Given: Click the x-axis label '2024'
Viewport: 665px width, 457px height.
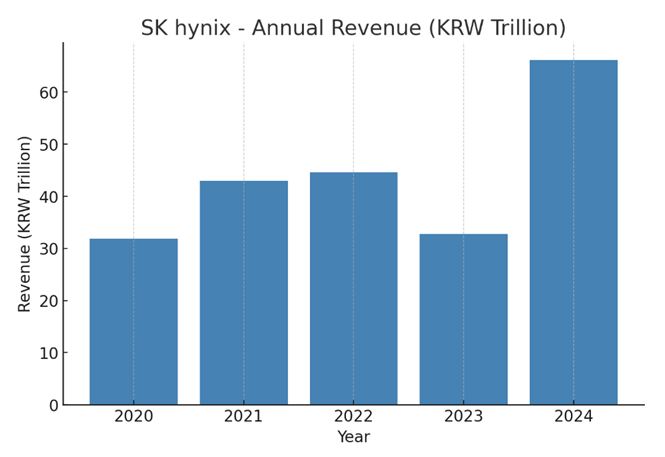Looking at the screenshot, I should (574, 416).
